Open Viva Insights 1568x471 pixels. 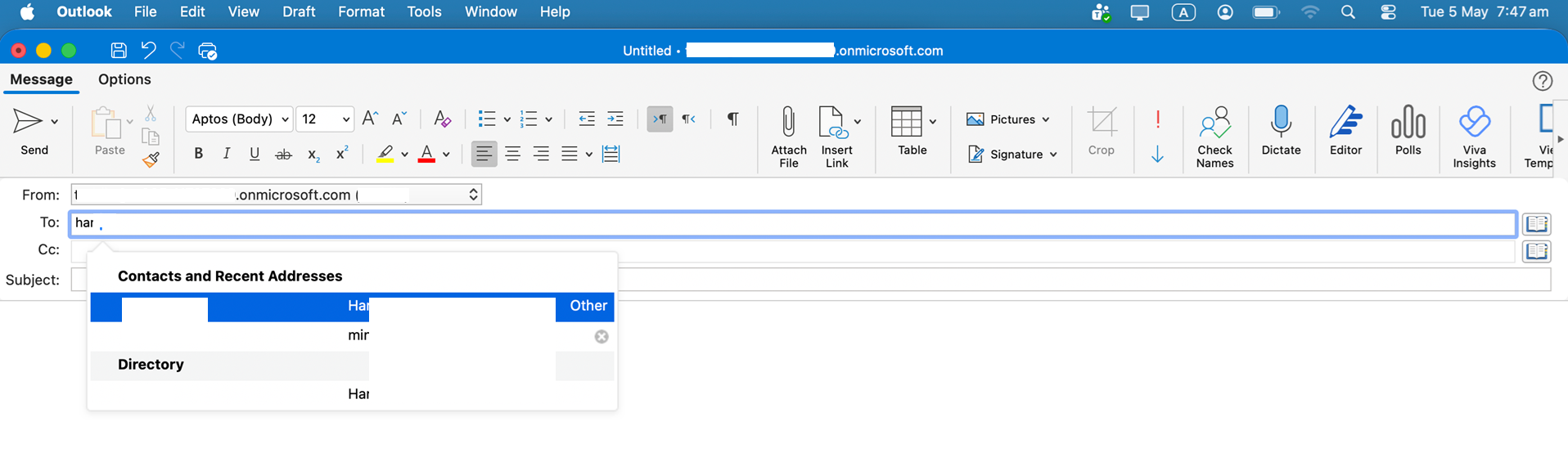[x=1474, y=137]
